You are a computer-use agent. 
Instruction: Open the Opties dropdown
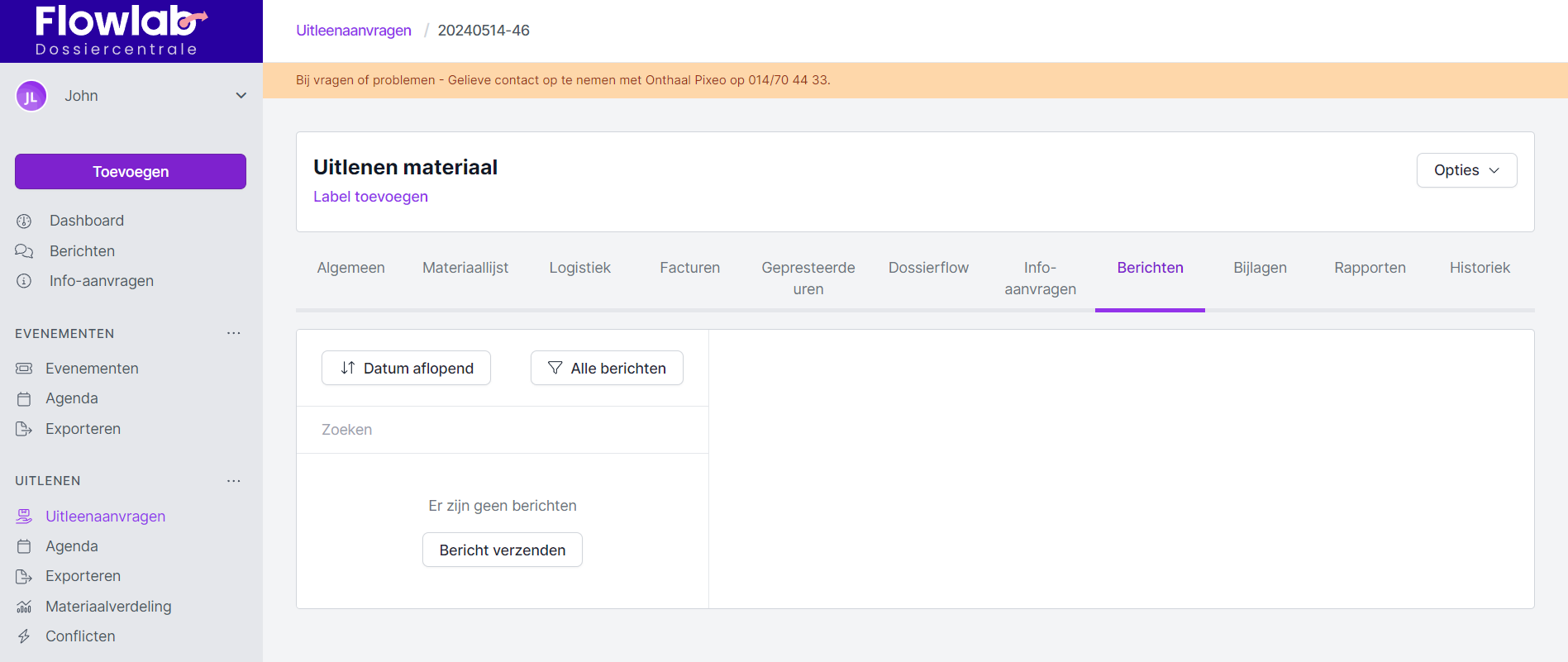[1466, 170]
